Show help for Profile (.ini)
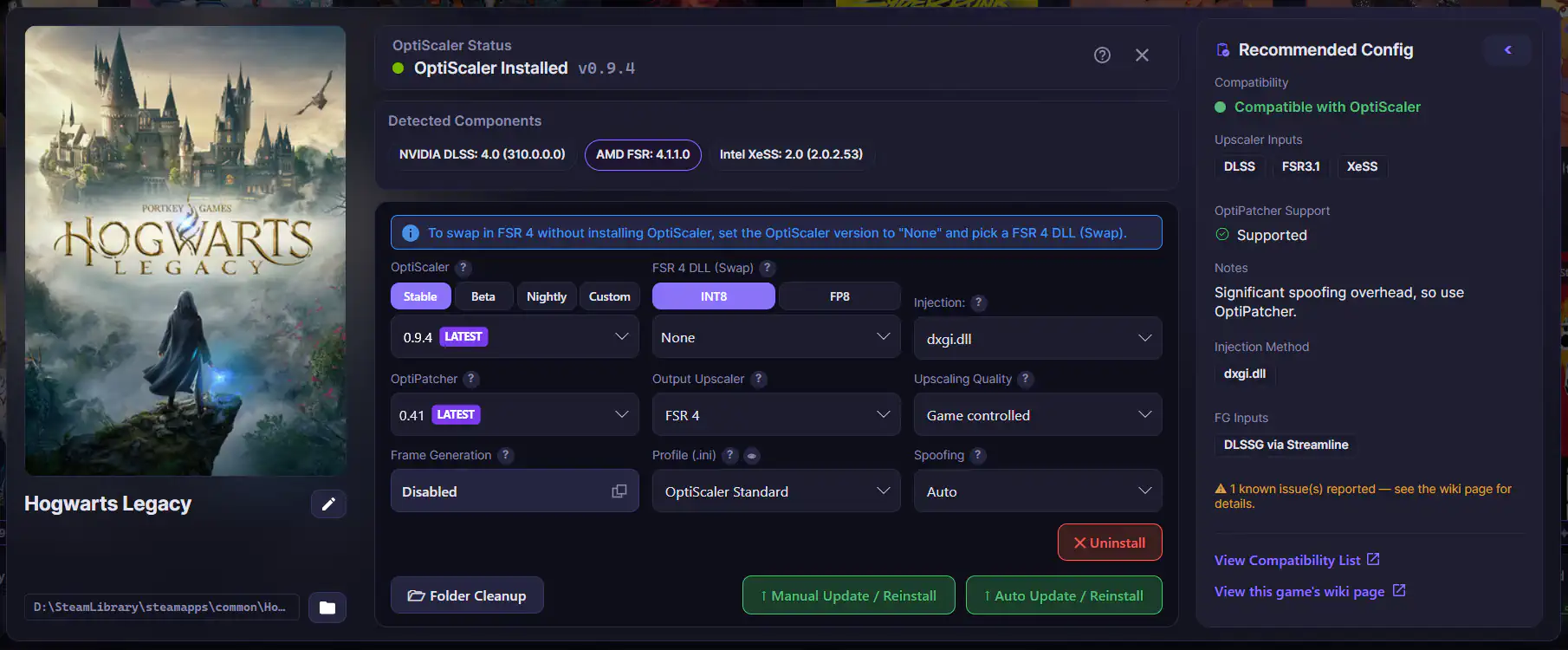This screenshot has height=650, width=1568. coord(730,455)
